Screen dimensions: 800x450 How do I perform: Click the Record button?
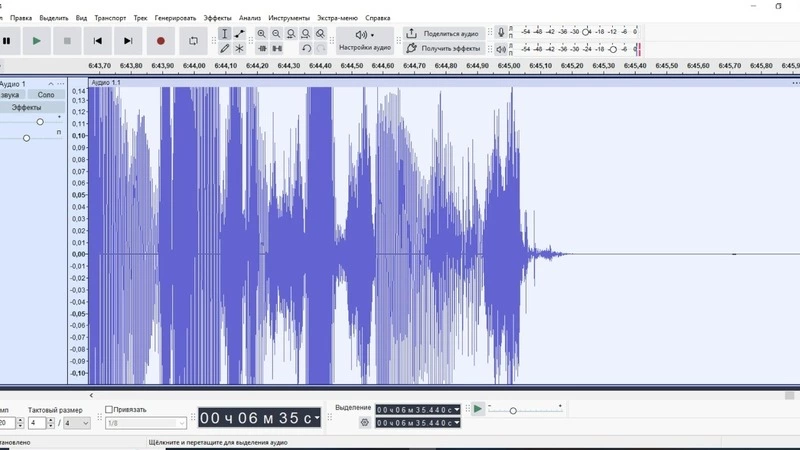160,41
